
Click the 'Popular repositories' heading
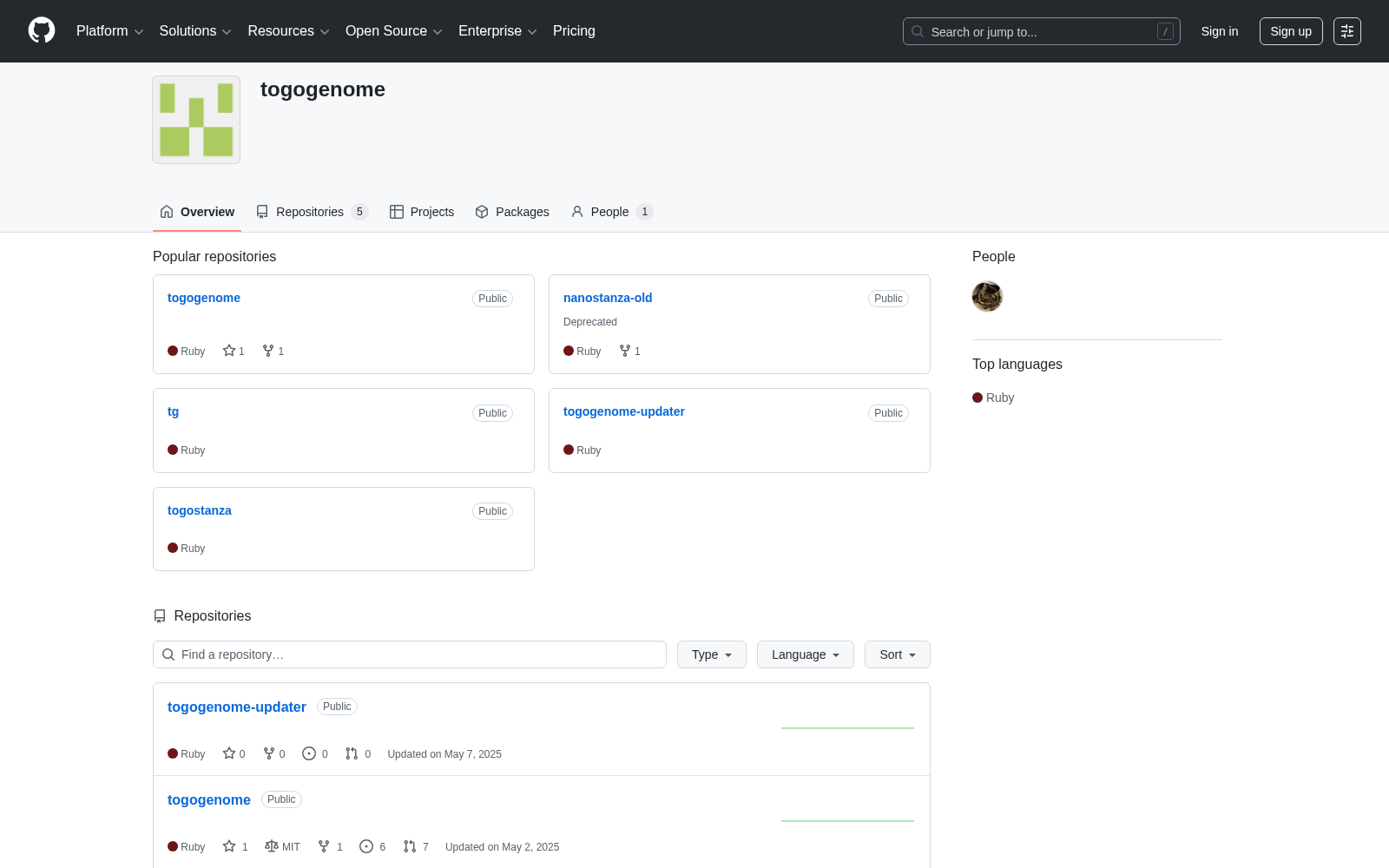point(214,257)
